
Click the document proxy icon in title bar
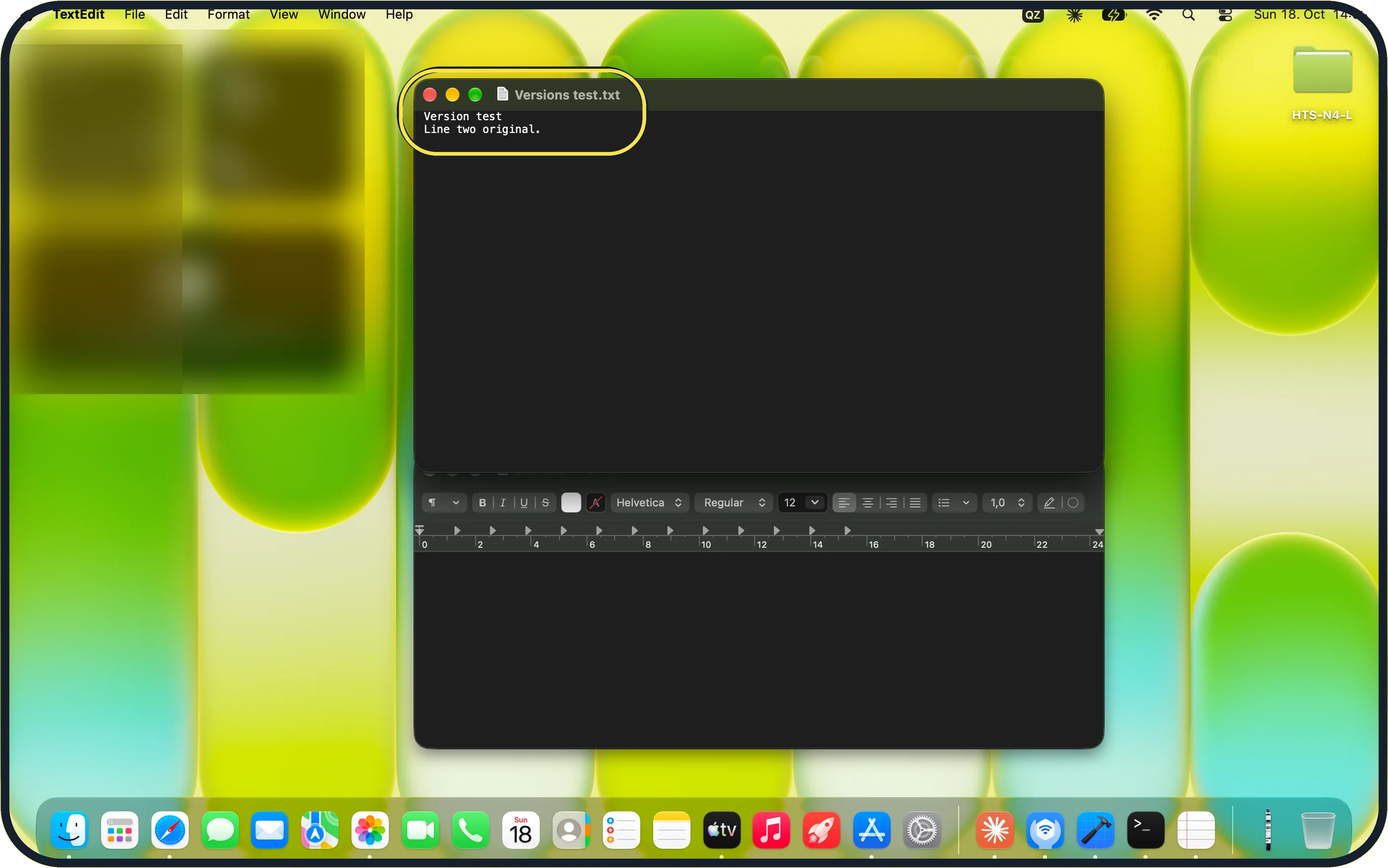tap(502, 94)
